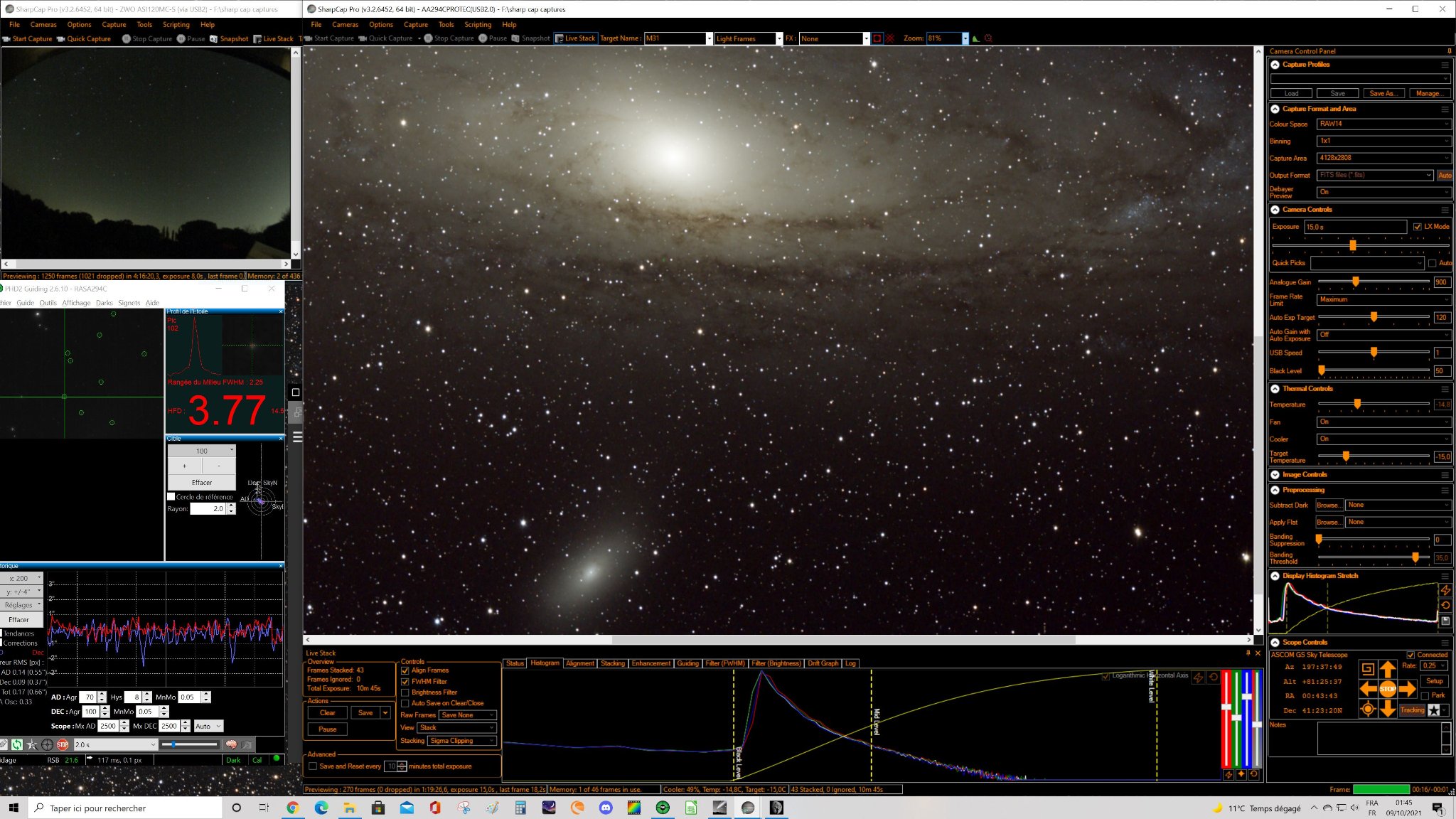
Task: Click the lightning auto-stretch icon in Display Histogram Stretch
Action: coord(1445,590)
